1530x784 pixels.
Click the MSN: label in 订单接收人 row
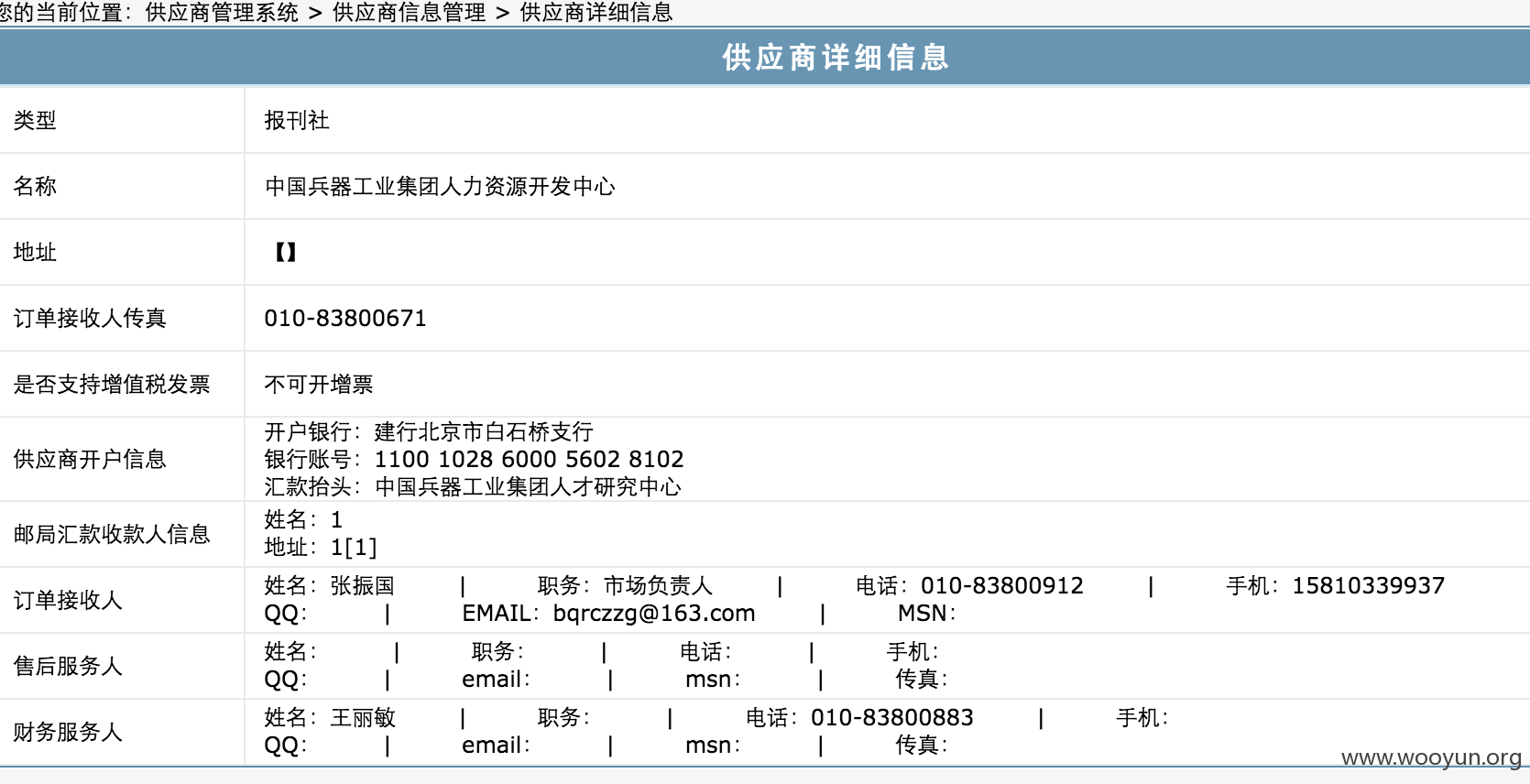click(926, 613)
